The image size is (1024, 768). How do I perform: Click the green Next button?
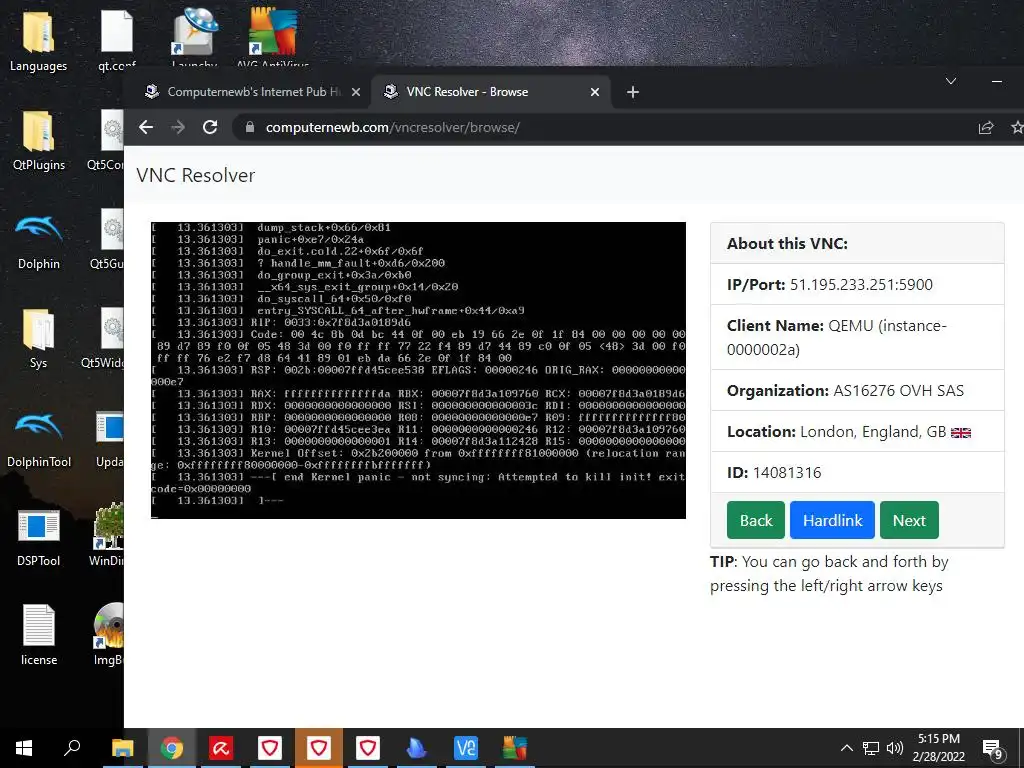(909, 520)
